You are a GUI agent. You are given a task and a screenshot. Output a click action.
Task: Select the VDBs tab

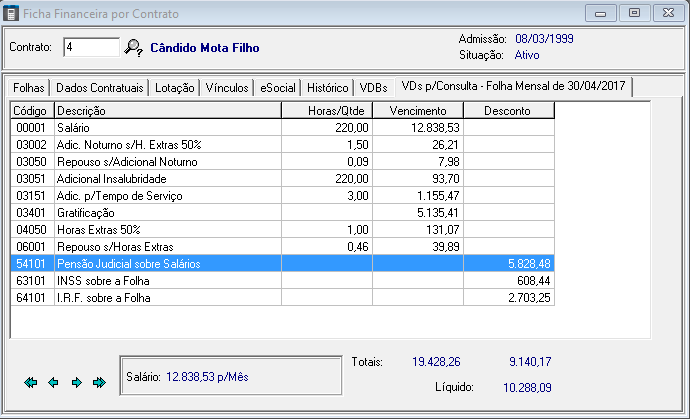click(373, 87)
